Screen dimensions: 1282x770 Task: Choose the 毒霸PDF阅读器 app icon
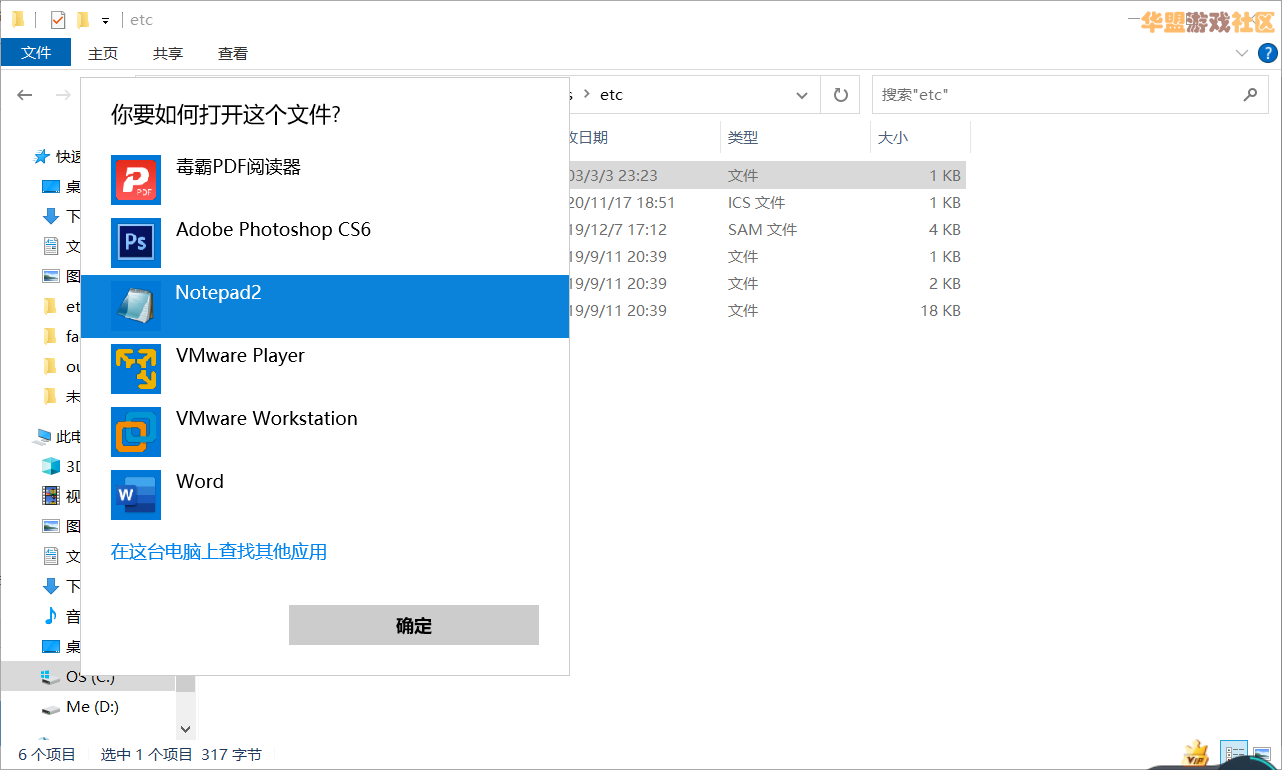(136, 180)
